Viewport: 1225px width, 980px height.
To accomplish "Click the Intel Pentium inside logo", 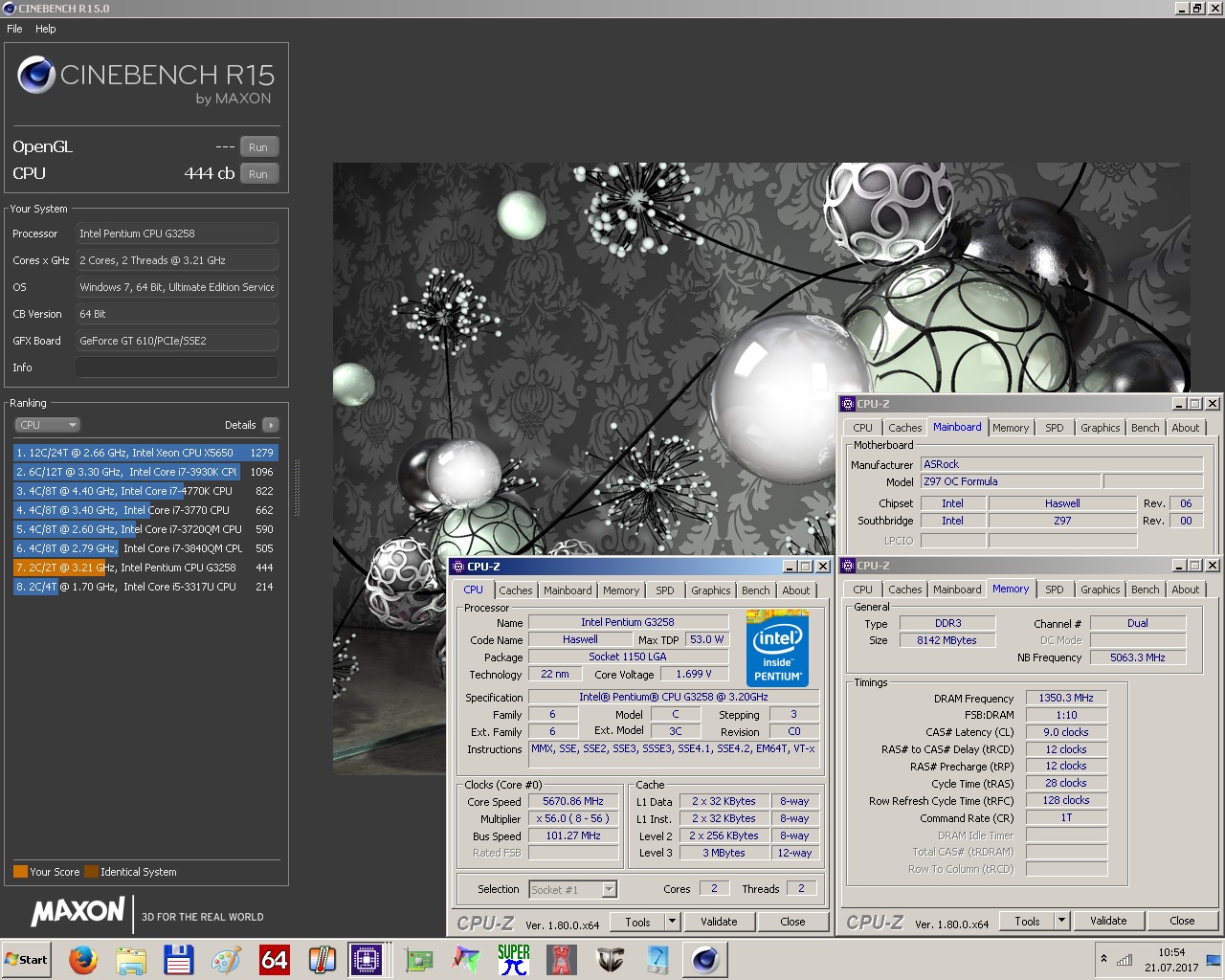I will point(777,648).
